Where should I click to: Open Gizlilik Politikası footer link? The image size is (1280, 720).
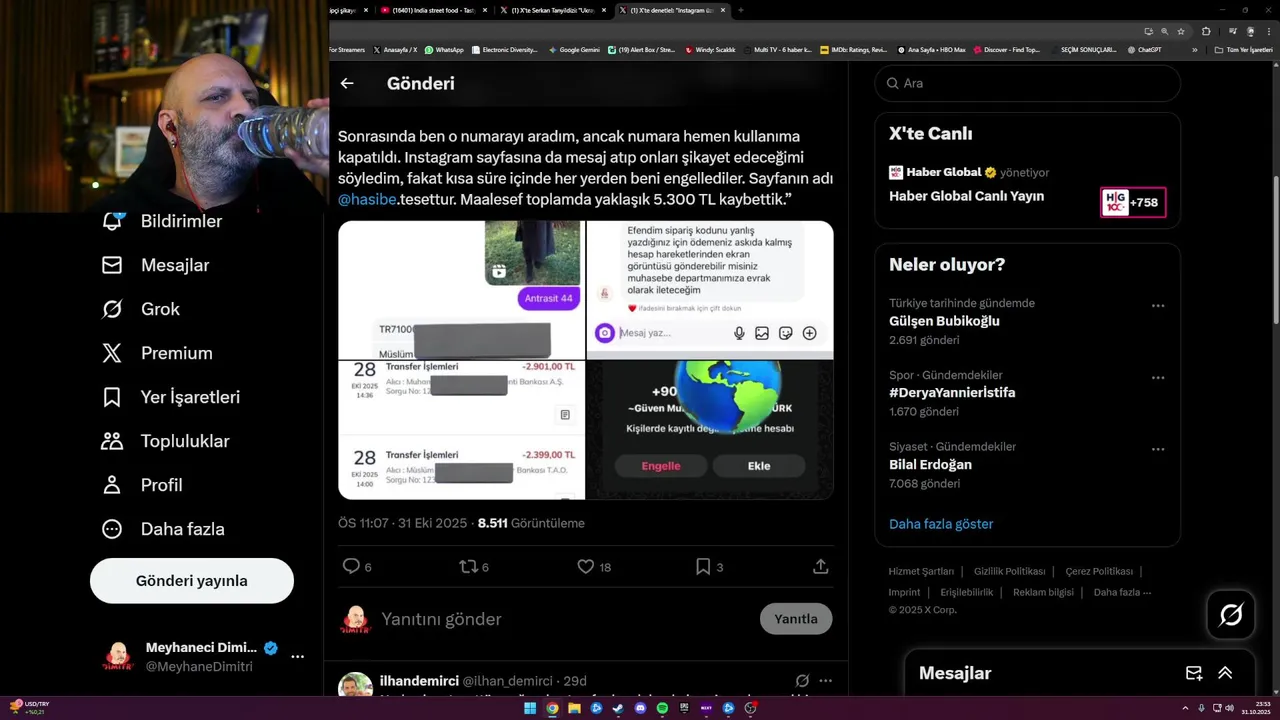[x=1010, y=572]
